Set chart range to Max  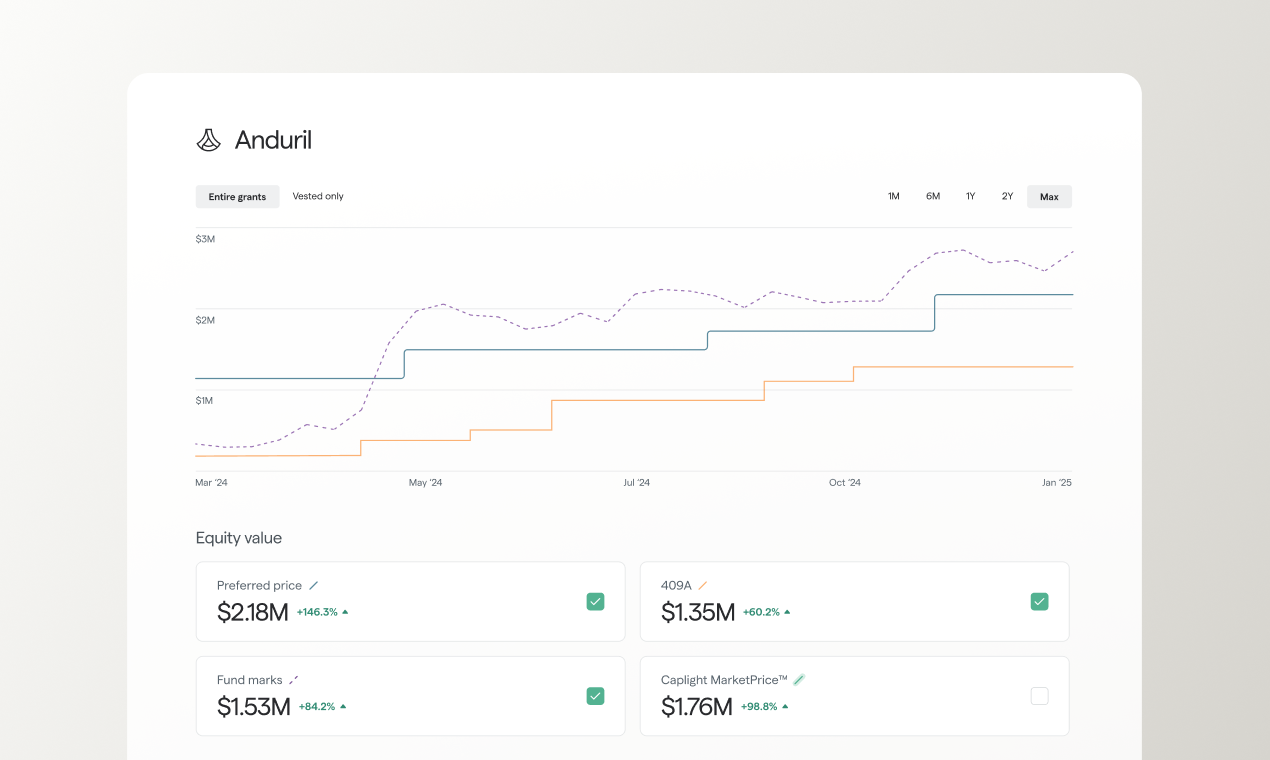pyautogui.click(x=1049, y=197)
